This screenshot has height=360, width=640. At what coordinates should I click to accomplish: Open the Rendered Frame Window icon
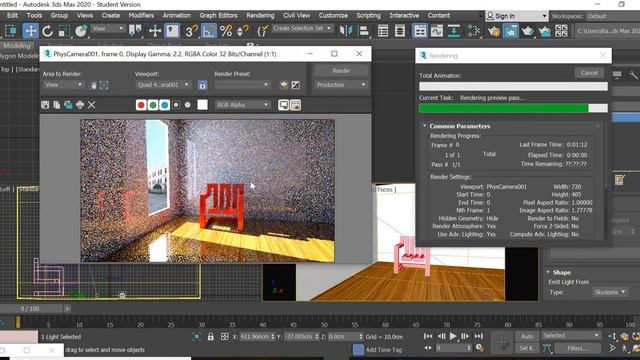511,31
